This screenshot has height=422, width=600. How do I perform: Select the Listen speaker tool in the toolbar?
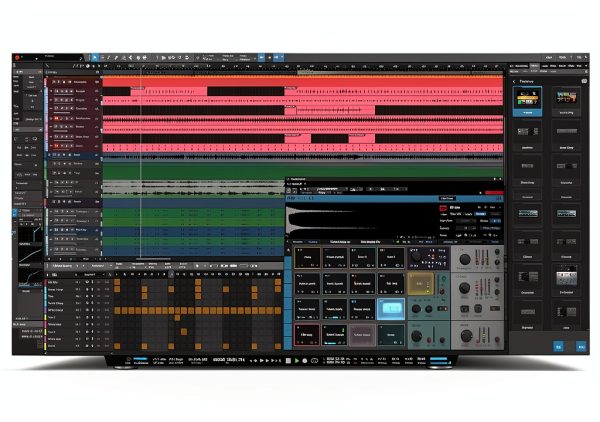(x=145, y=57)
